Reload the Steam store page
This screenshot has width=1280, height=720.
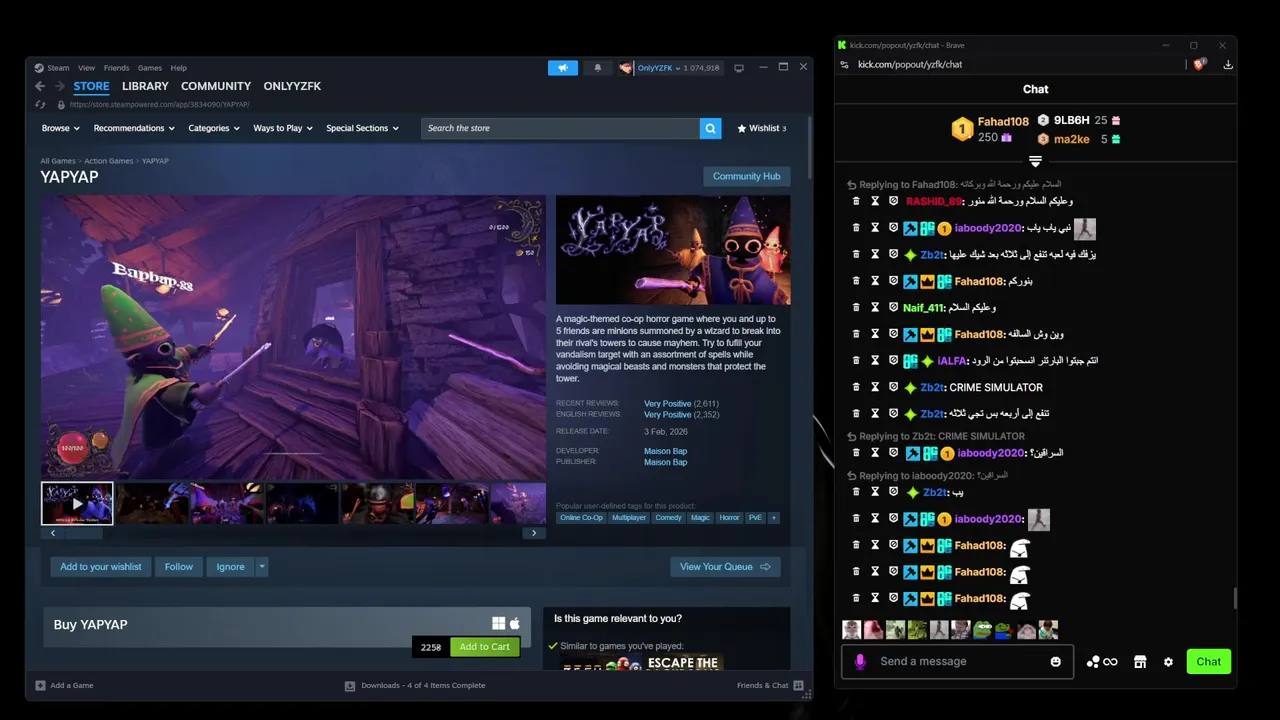coord(40,104)
